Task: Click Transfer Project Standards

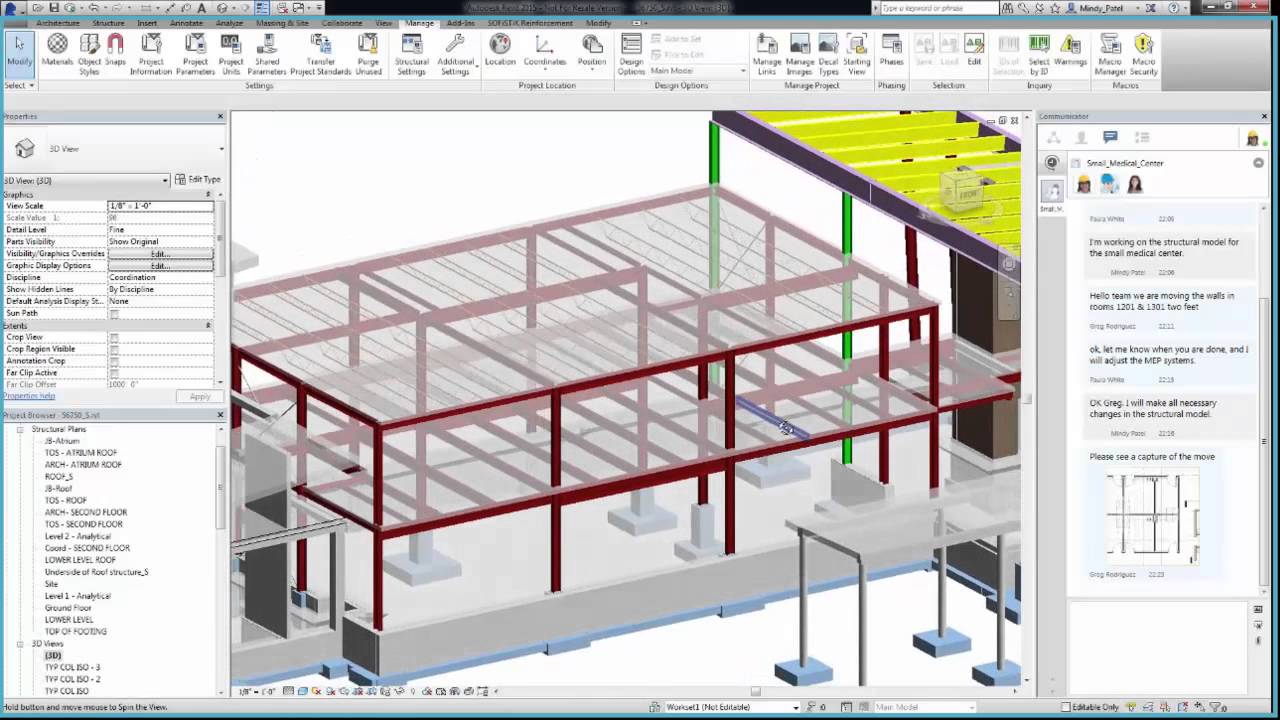Action: (x=320, y=53)
